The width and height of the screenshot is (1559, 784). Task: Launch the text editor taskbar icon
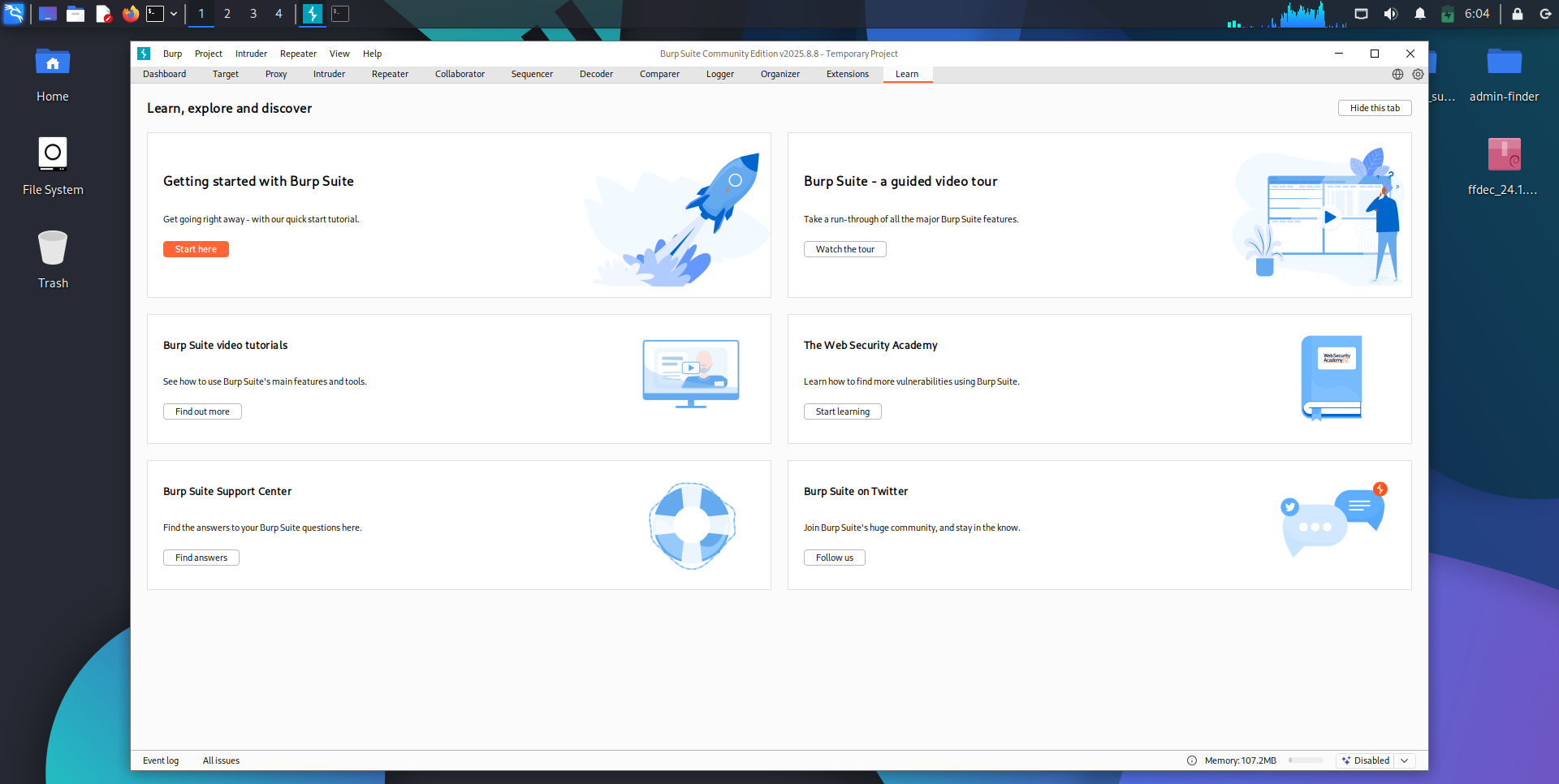[x=103, y=14]
